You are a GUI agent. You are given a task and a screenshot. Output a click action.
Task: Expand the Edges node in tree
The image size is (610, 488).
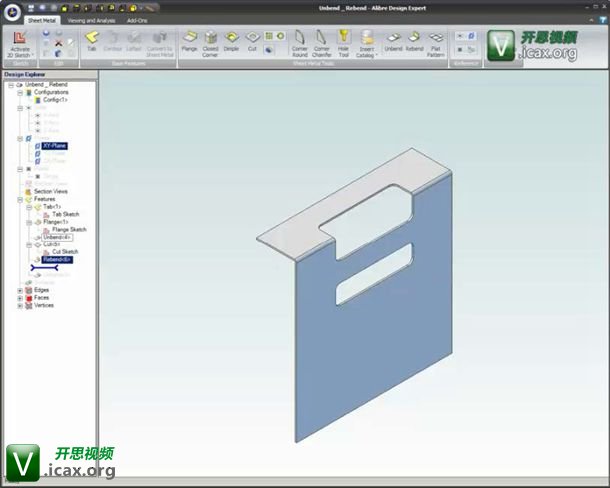tap(20, 290)
